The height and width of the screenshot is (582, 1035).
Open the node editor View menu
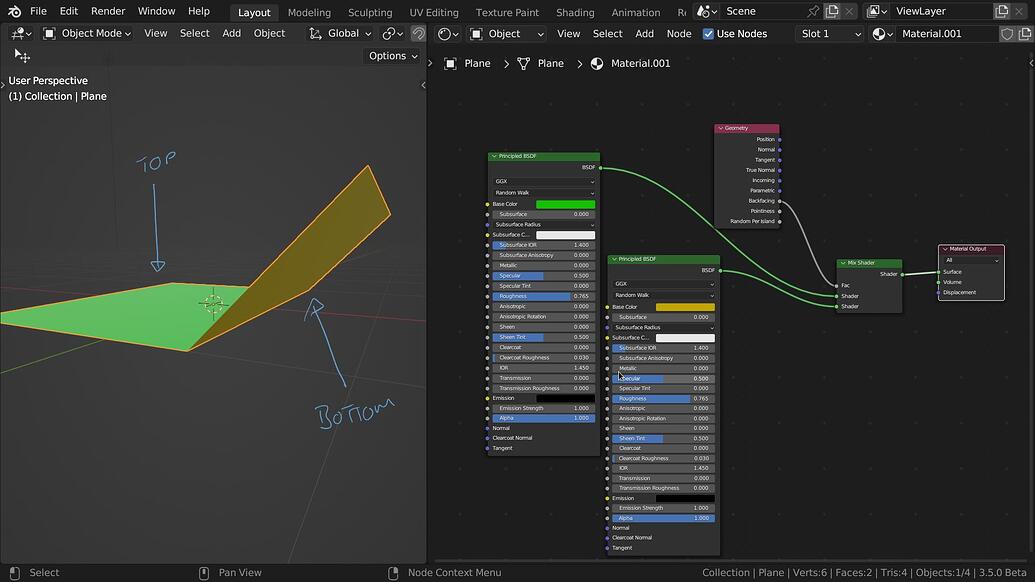[568, 34]
